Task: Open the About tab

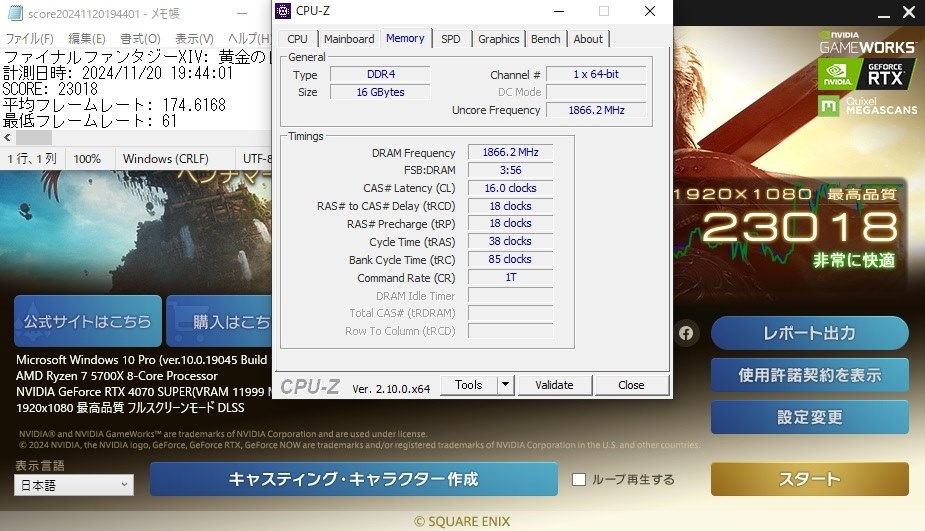Action: [x=588, y=39]
